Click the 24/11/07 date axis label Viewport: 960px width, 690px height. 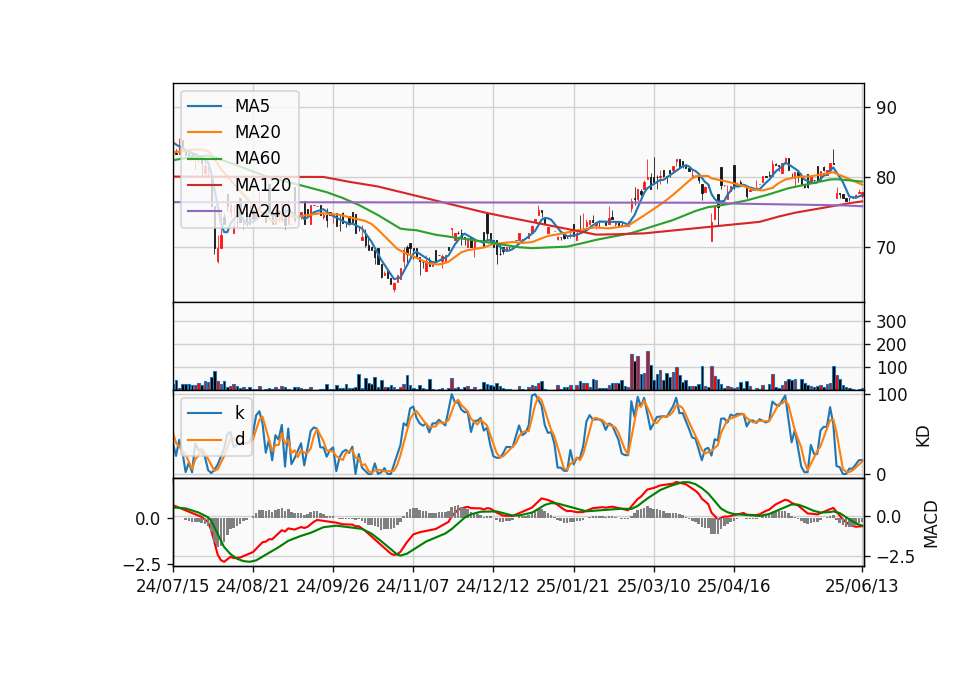coord(413,586)
